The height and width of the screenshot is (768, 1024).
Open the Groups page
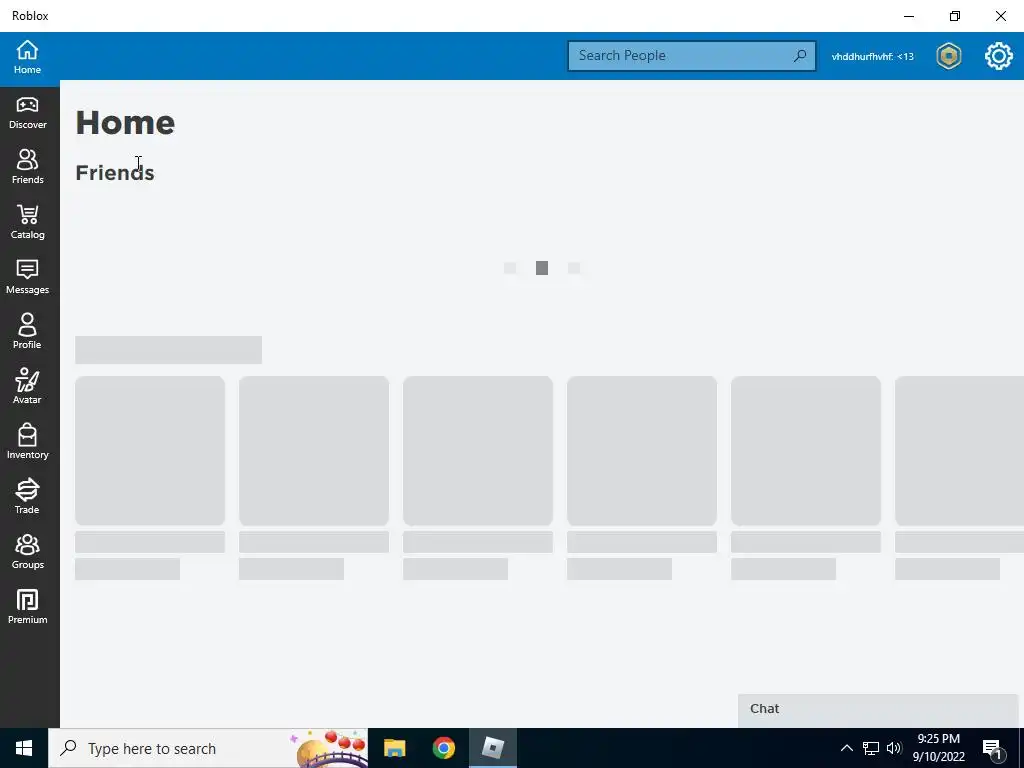27,552
